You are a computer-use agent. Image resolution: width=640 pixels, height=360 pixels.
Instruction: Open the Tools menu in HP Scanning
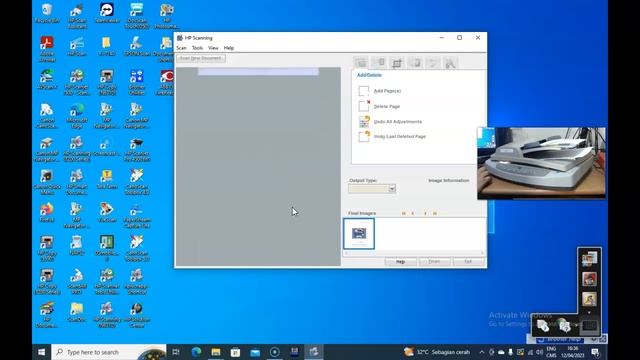[197, 48]
